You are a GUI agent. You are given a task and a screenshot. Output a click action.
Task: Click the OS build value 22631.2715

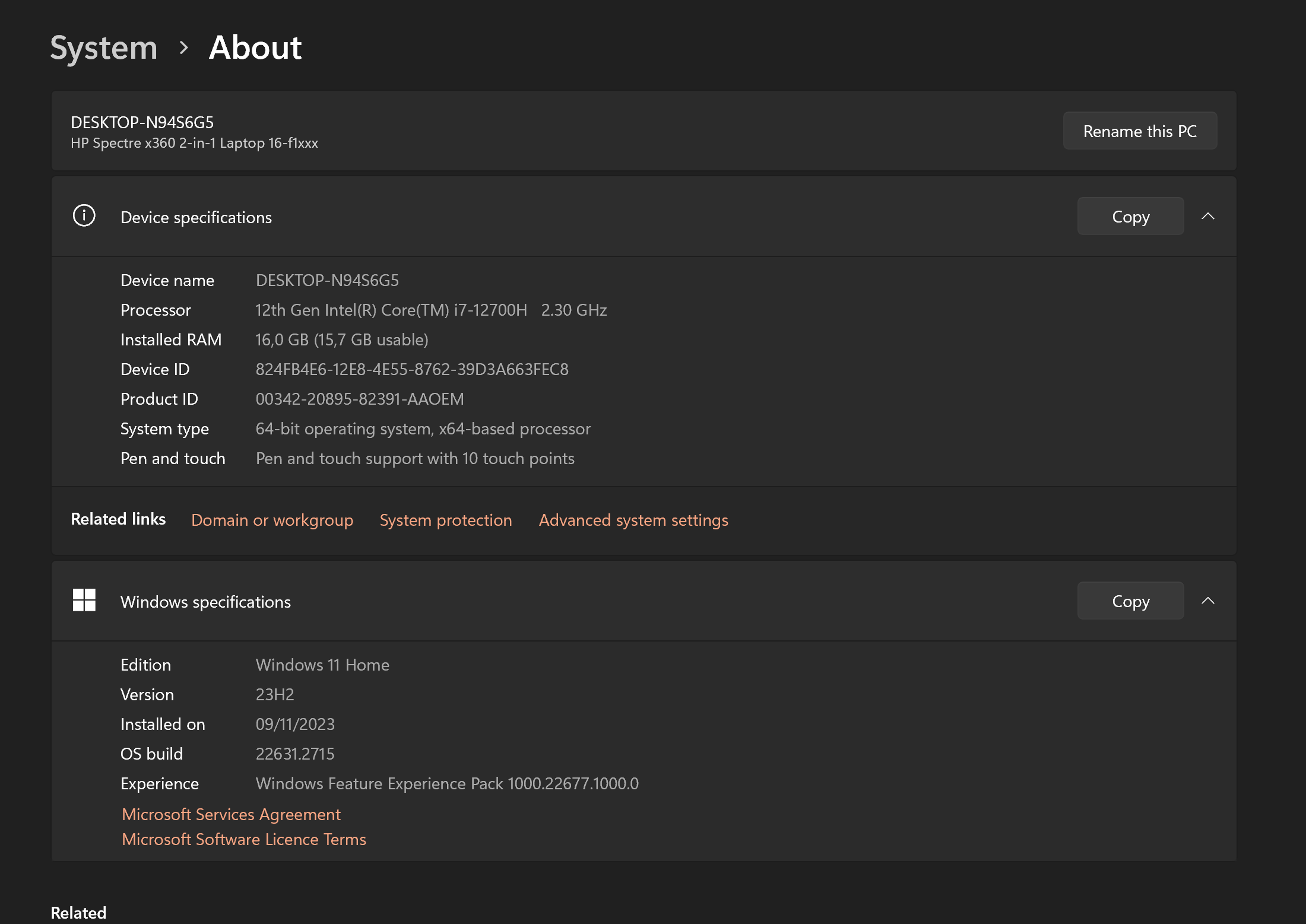click(x=295, y=754)
